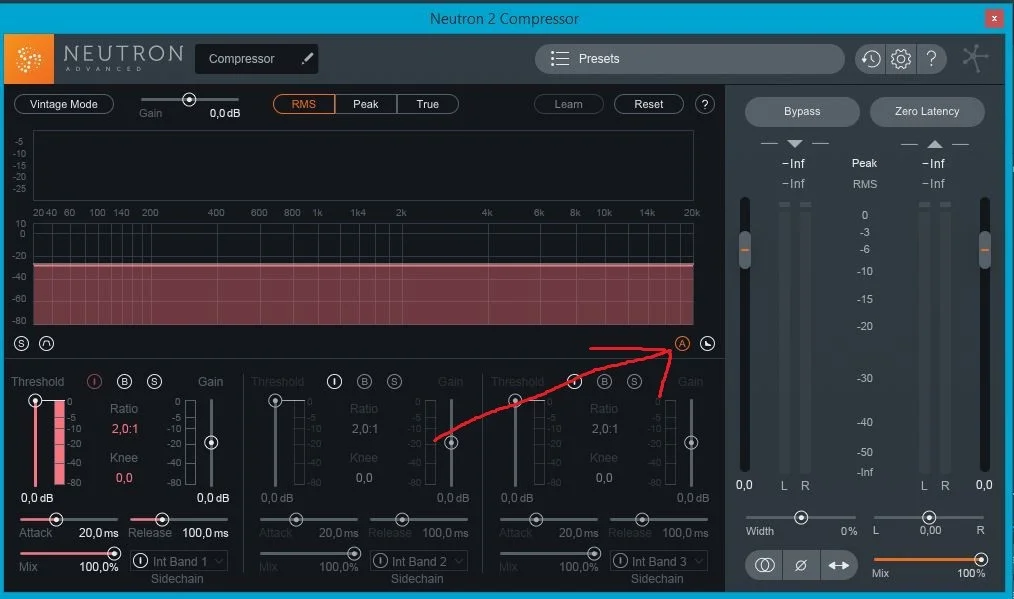Click the overlapping circles channel icon

(x=764, y=565)
